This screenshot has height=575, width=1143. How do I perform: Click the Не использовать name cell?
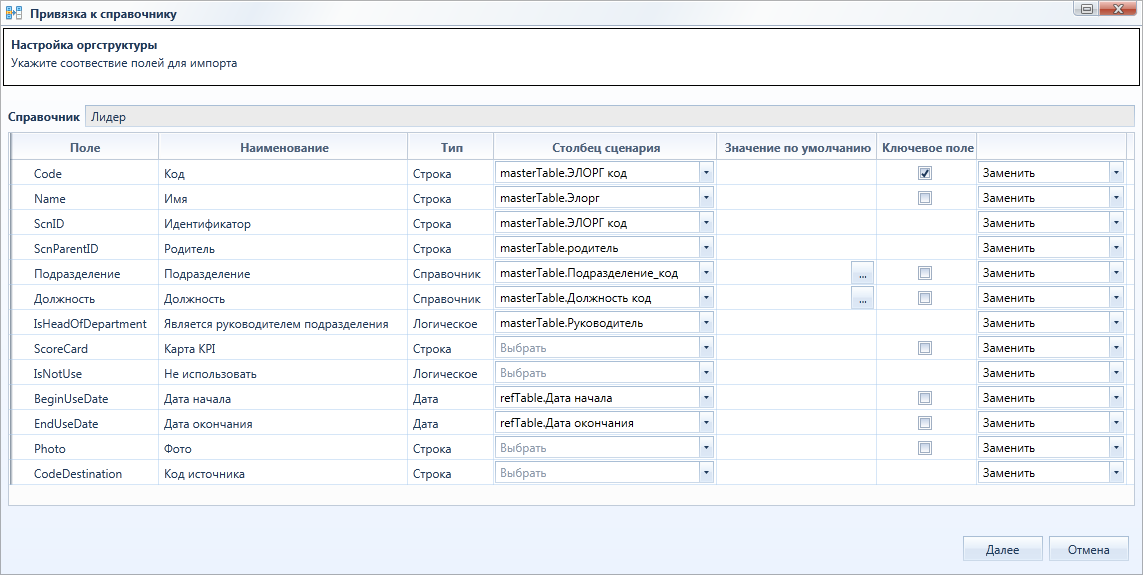(x=284, y=373)
